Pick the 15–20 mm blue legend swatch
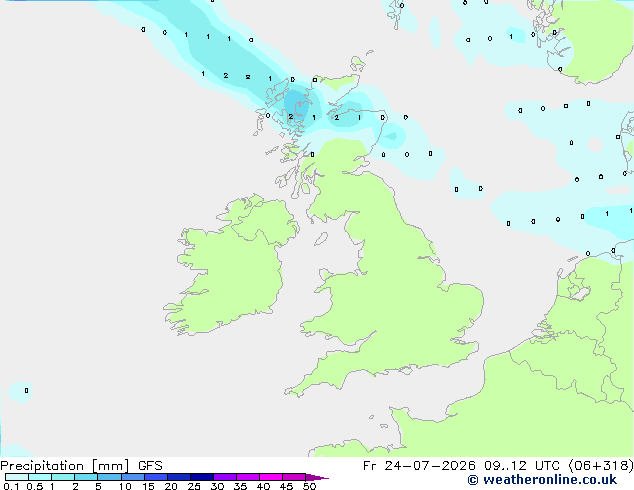 [156, 477]
